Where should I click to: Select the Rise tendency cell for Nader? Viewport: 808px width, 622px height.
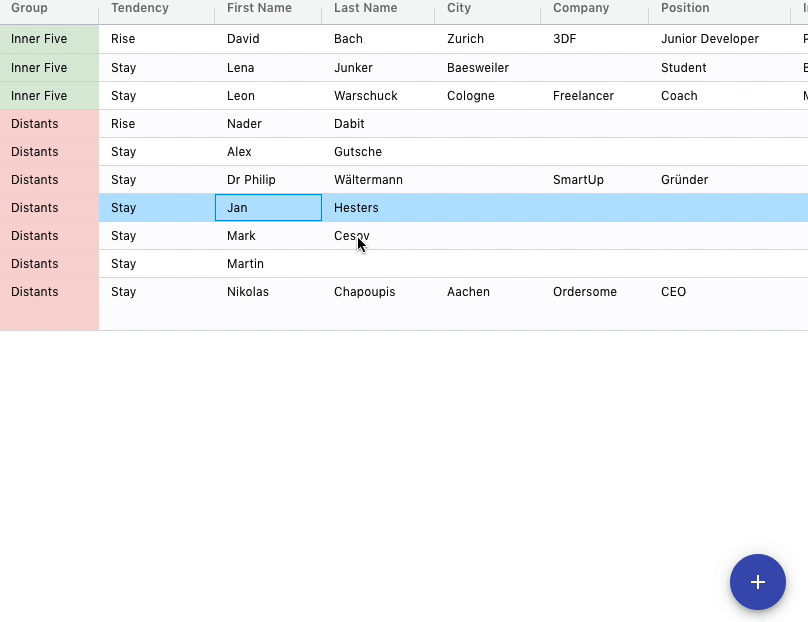157,124
